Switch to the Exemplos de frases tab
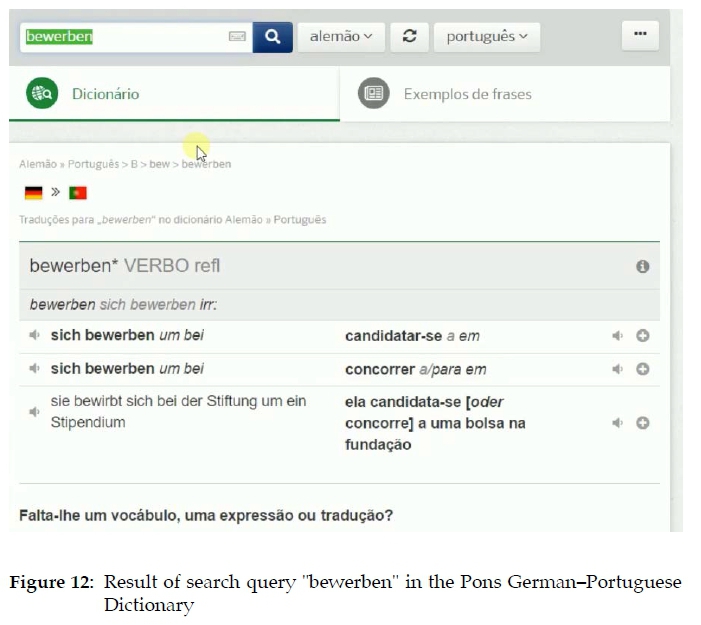The image size is (701, 625). 467,94
